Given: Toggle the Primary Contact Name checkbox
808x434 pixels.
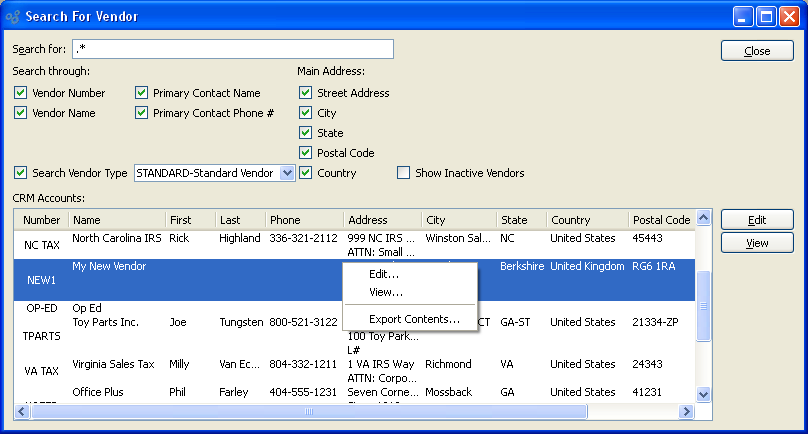Looking at the screenshot, I should click(x=142, y=93).
